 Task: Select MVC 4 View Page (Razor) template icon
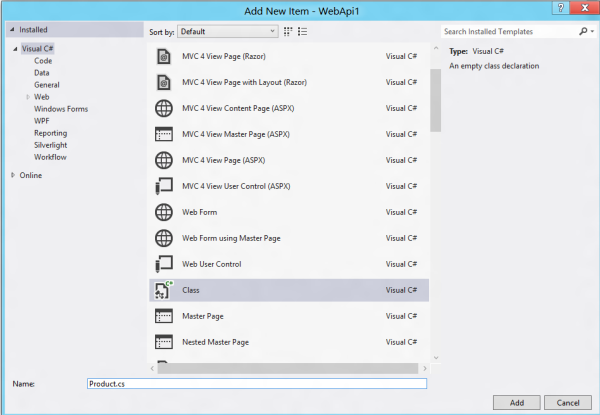(x=163, y=56)
